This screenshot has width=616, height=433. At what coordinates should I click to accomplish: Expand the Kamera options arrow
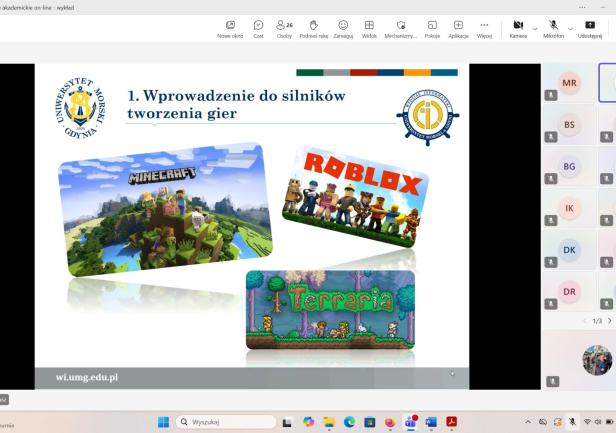pos(535,27)
